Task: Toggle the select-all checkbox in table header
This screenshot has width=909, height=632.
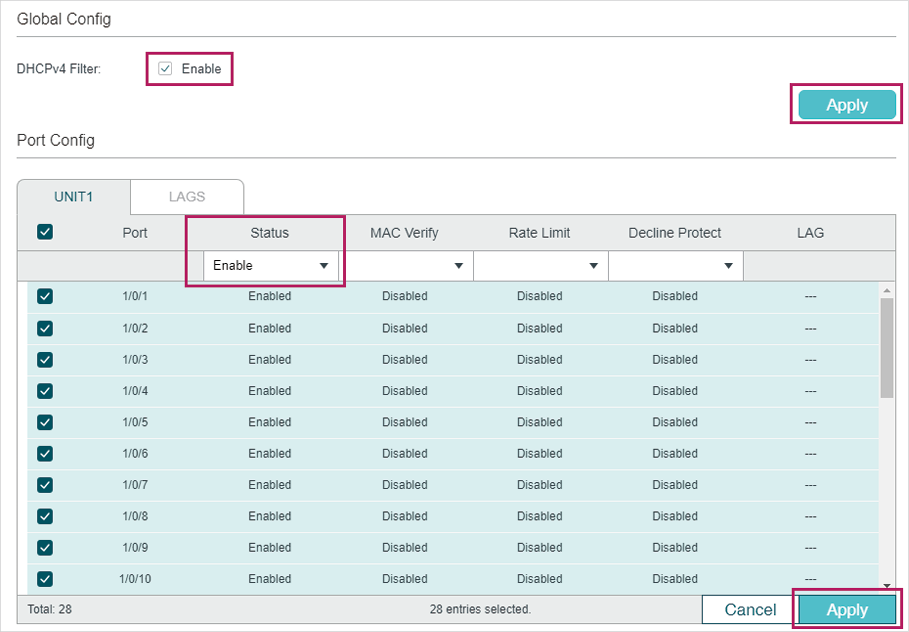Action: (45, 232)
